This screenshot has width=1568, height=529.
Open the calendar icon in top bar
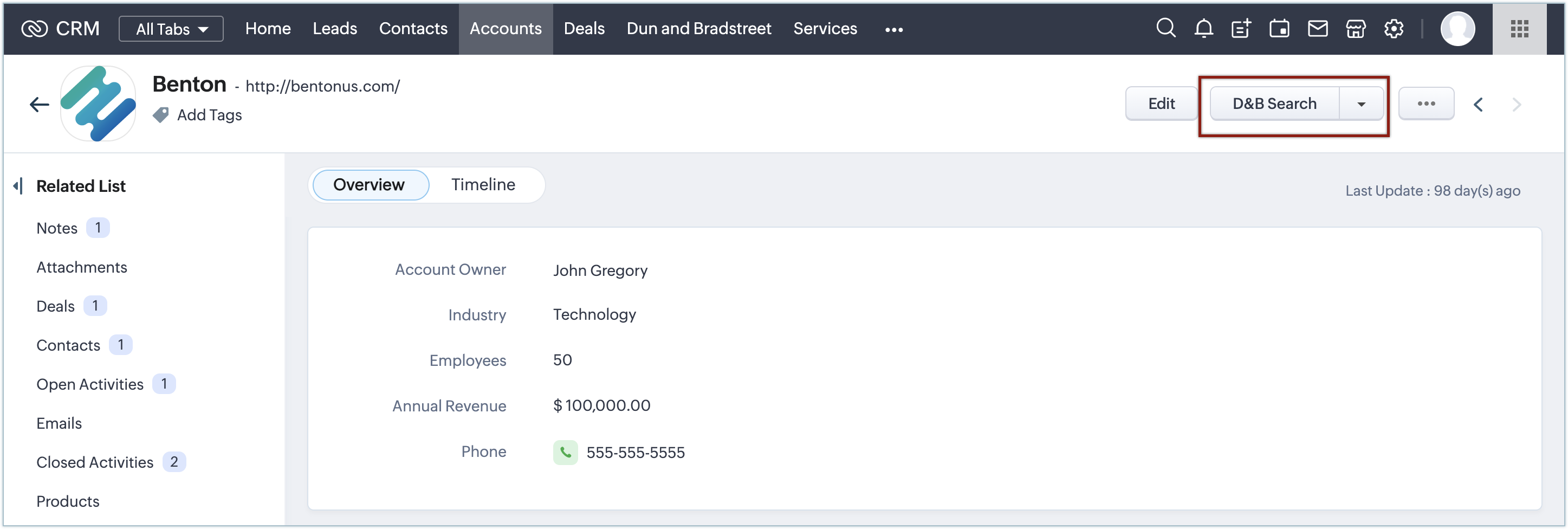tap(1279, 29)
